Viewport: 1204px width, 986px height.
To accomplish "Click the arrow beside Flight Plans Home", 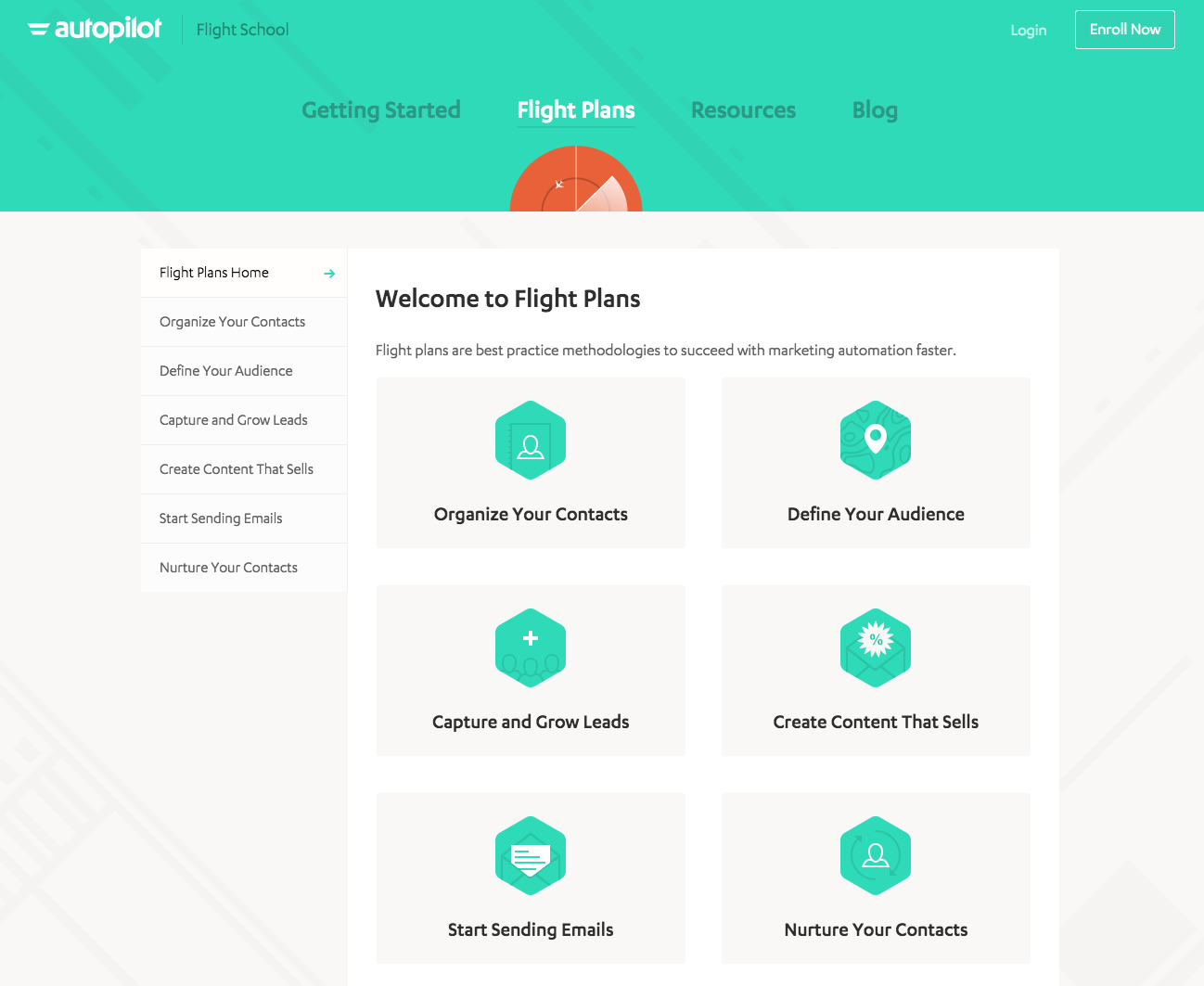I will point(329,274).
